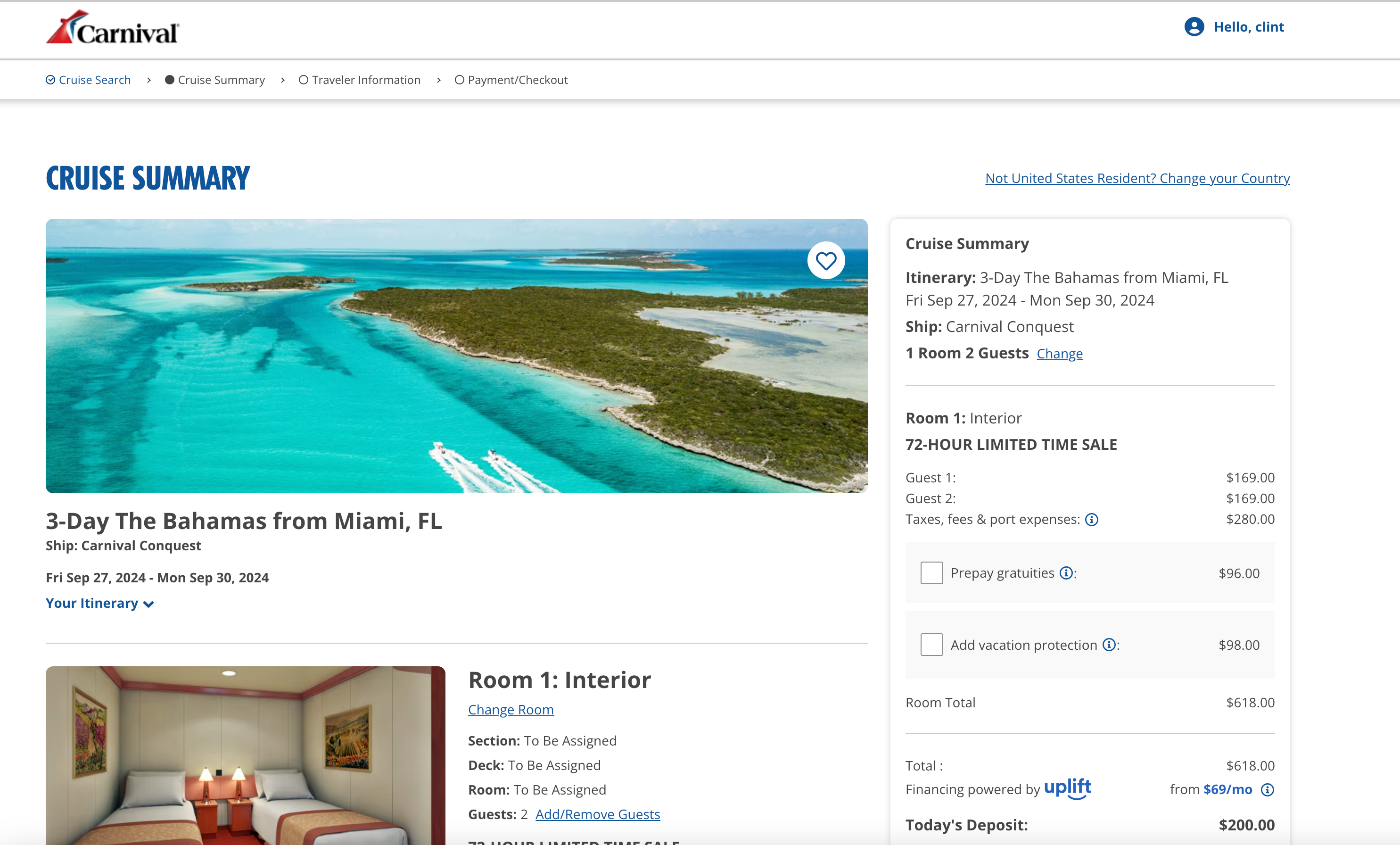The image size is (1400, 845).
Task: Open info icon next to Prepay gratuities
Action: 1066,573
